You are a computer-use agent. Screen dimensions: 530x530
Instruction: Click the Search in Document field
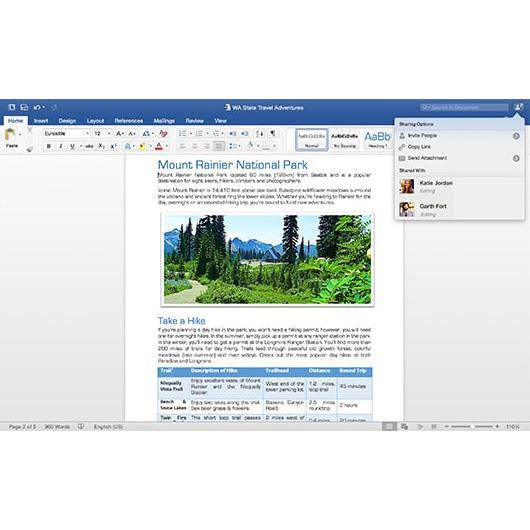click(464, 107)
